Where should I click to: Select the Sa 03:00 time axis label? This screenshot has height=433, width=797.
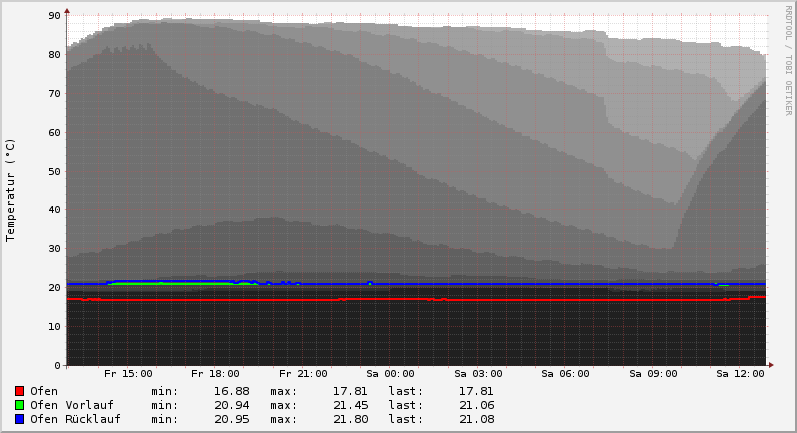478,374
